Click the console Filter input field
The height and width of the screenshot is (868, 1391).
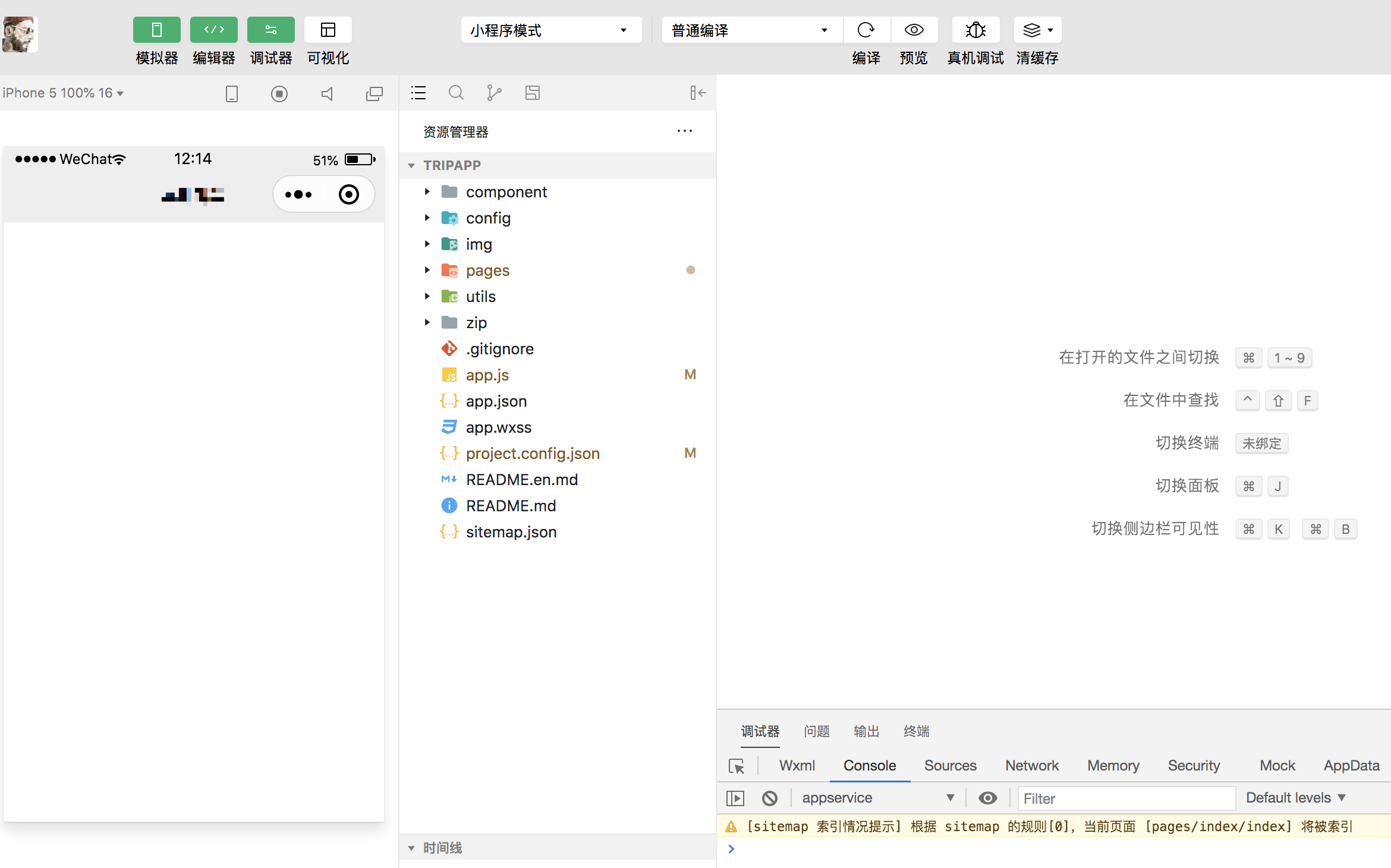[x=1126, y=798]
